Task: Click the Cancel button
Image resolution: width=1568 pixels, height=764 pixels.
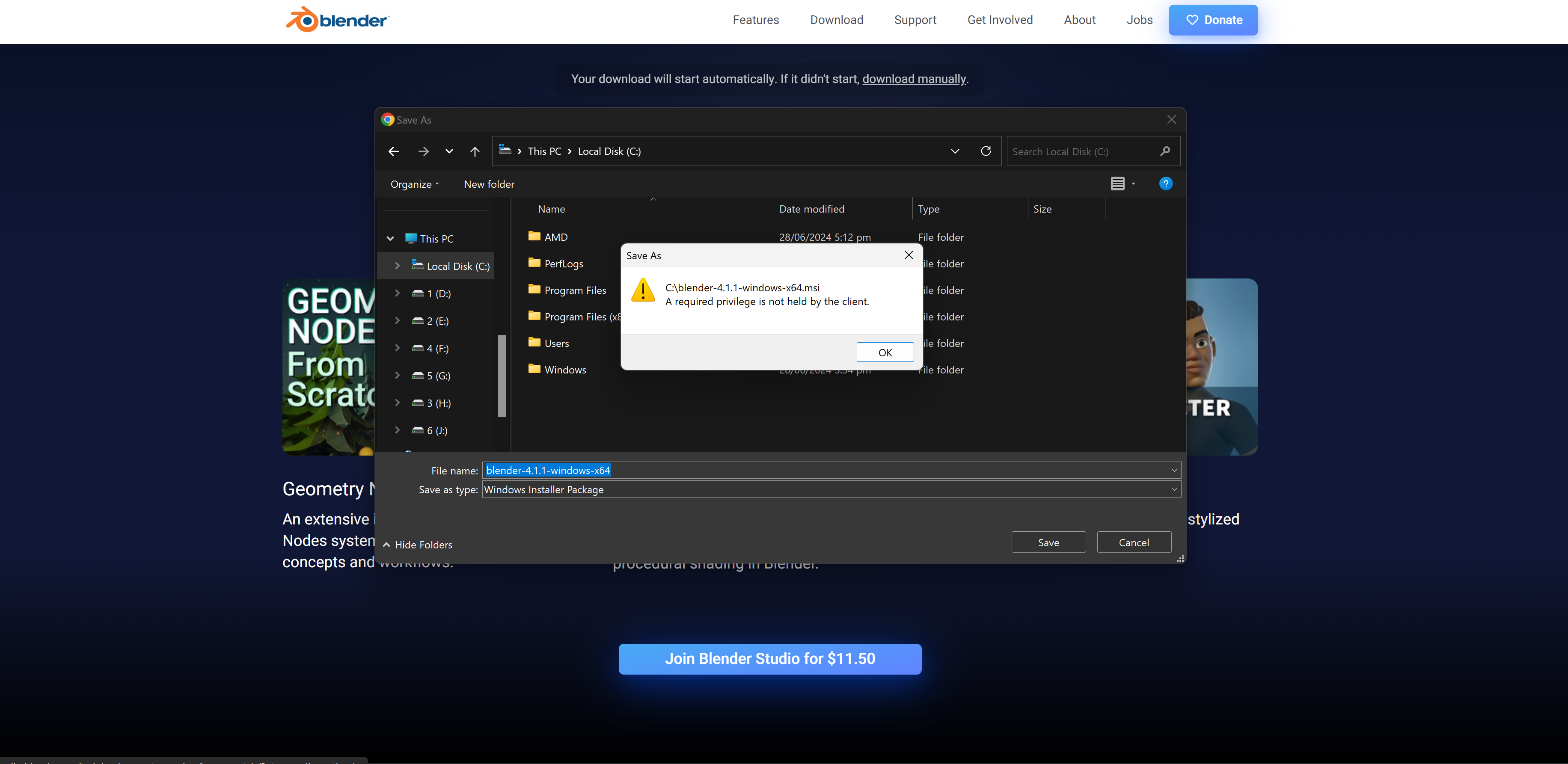Action: 1133,542
